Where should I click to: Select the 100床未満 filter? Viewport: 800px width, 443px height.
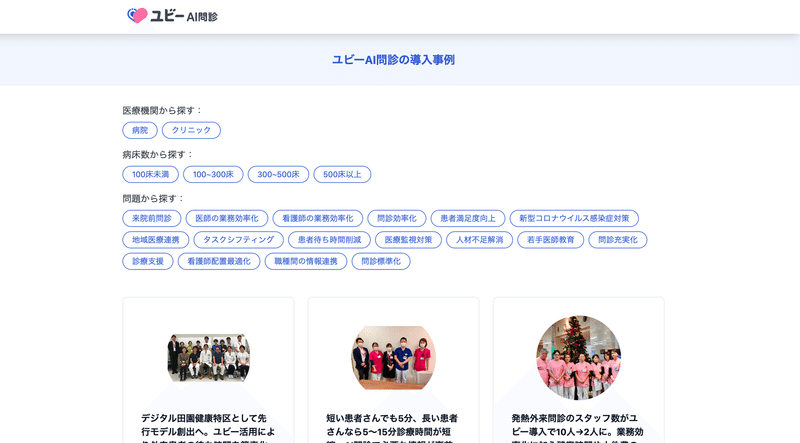[x=151, y=174]
